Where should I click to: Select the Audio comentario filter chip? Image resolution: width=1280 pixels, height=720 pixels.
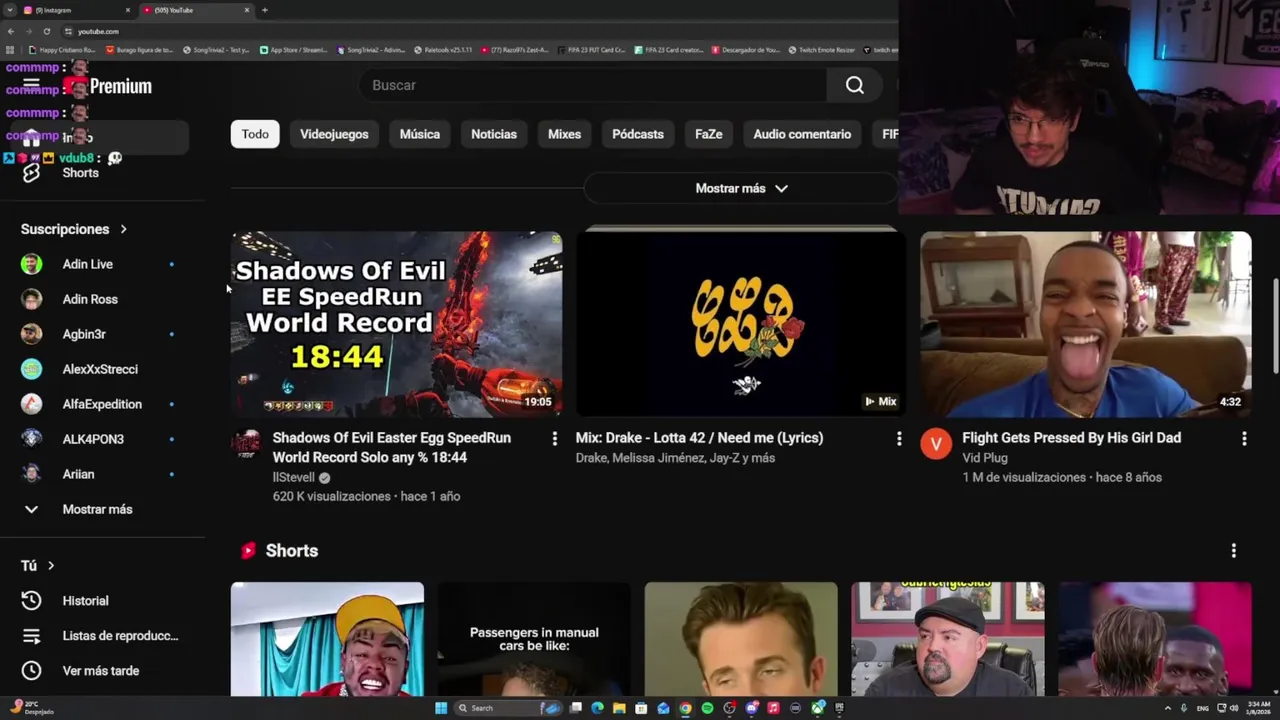[x=802, y=134]
